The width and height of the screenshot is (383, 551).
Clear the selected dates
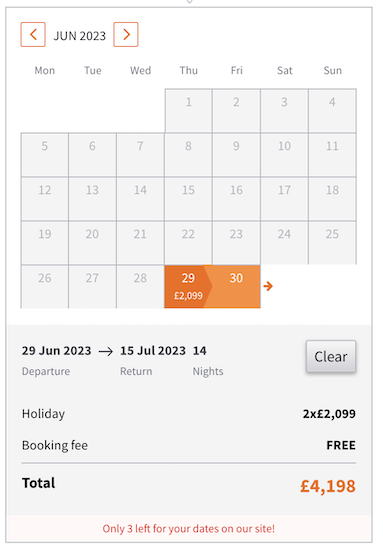tap(331, 356)
